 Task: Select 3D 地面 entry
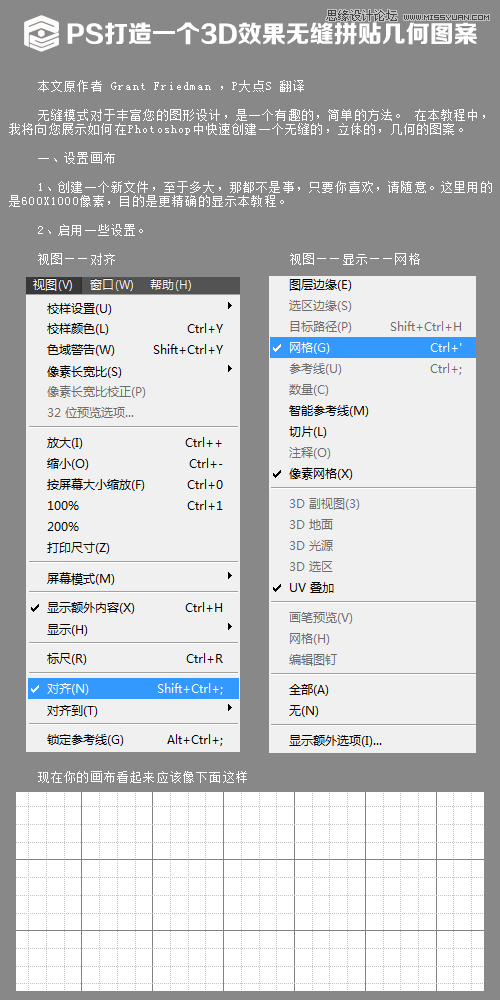372,525
